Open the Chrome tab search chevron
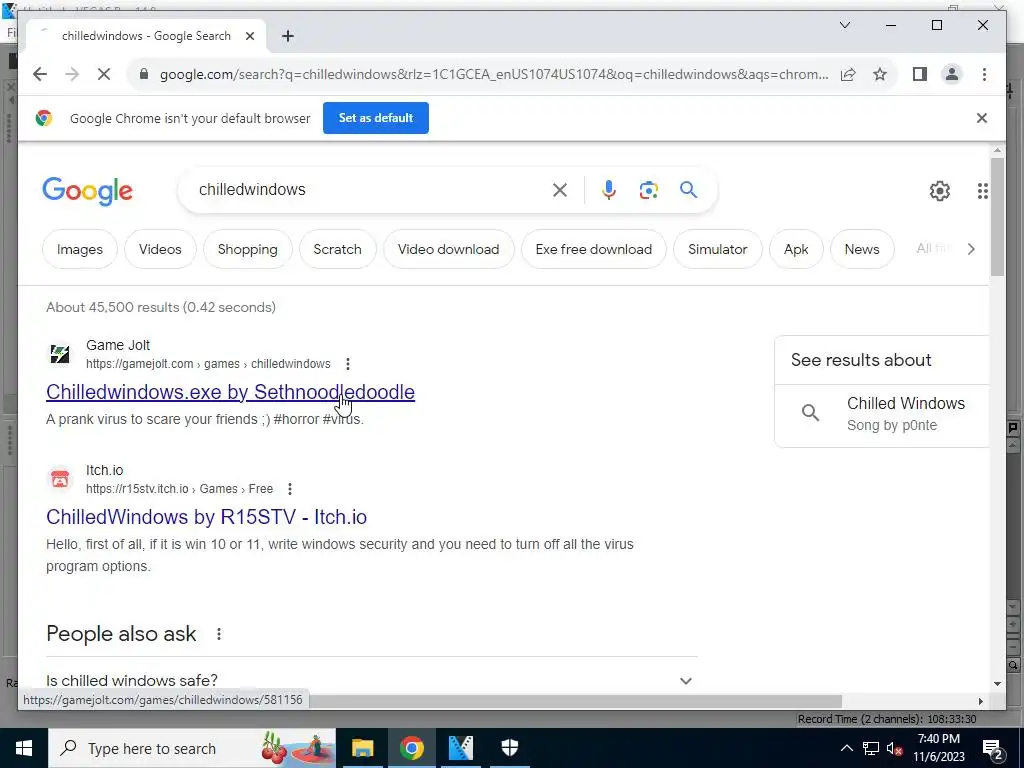This screenshot has width=1024, height=768. [844, 25]
